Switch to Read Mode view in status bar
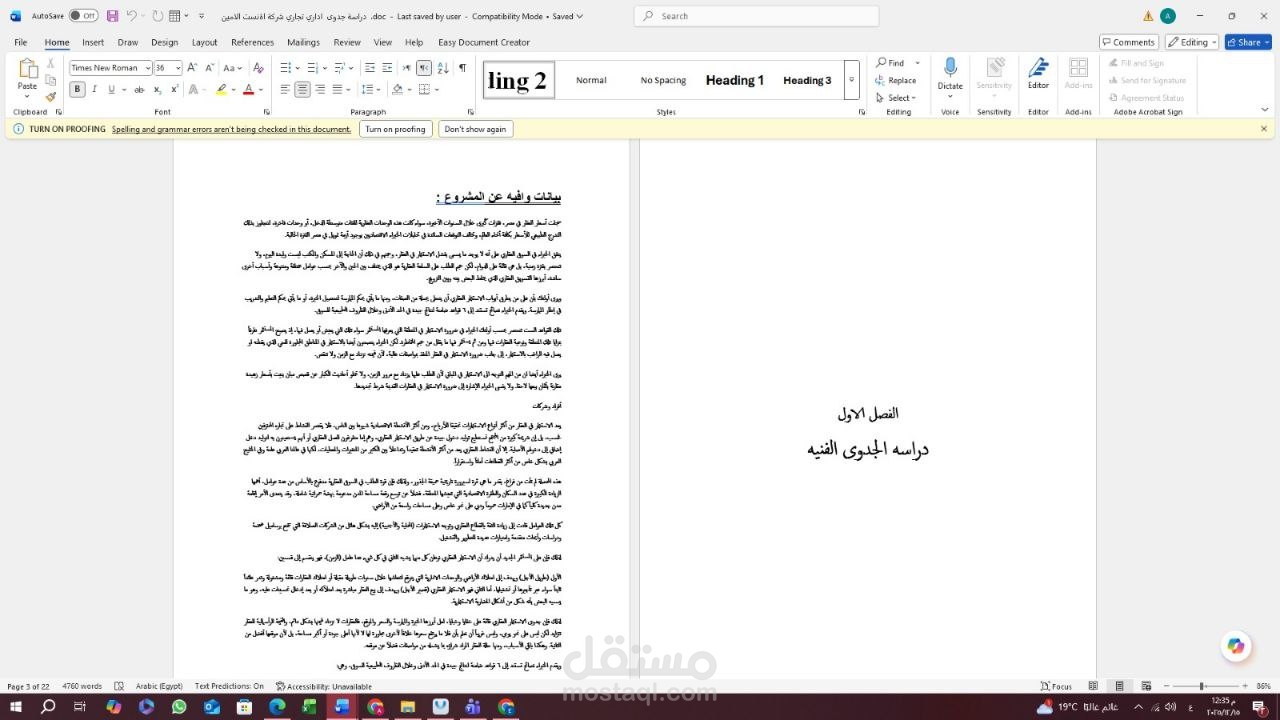Screen dimensions: 1280x720 pyautogui.click(x=1093, y=686)
